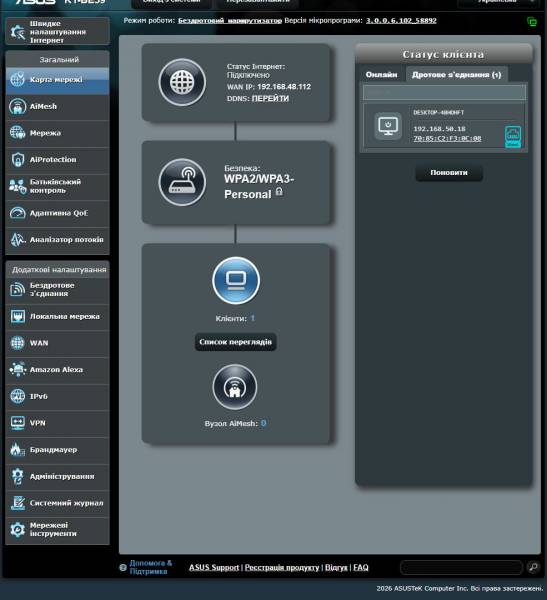The height and width of the screenshot is (600, 547).
Task: Open the WAN settings globe icon
Action: (18, 343)
